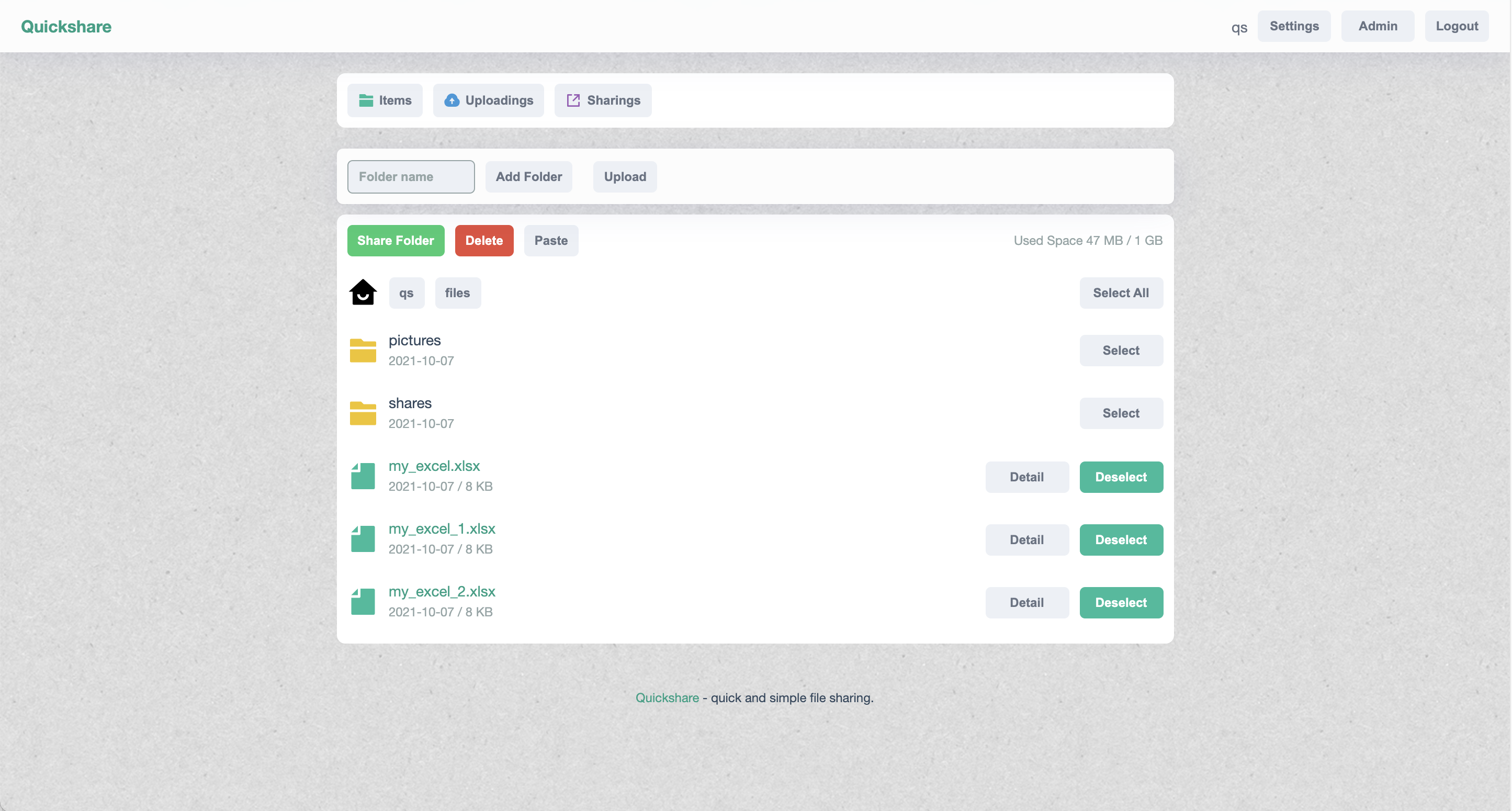Click the home icon in the breadcrumb

click(x=363, y=292)
